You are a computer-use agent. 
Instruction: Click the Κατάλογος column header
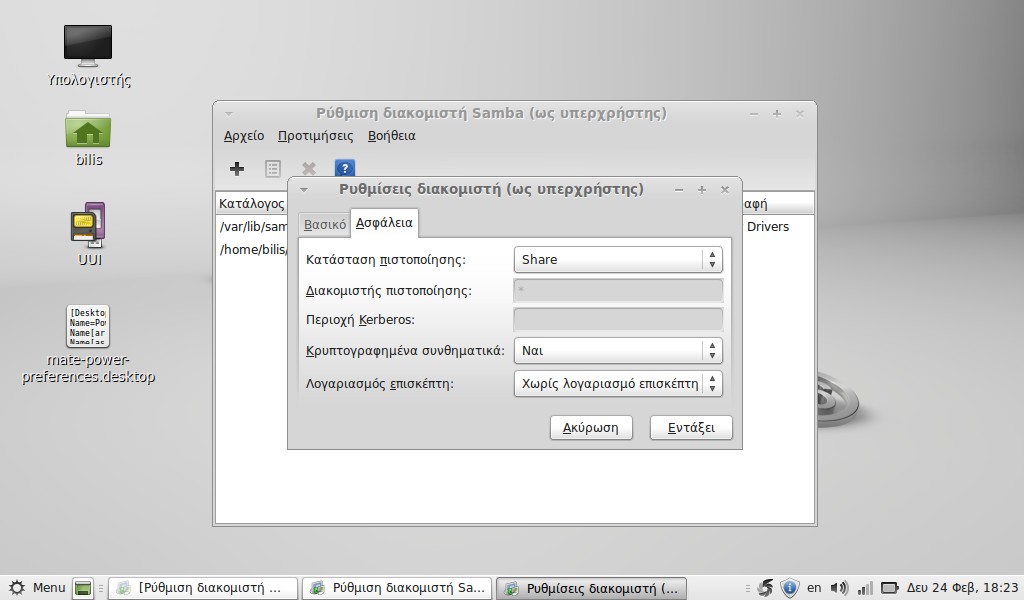tap(251, 204)
